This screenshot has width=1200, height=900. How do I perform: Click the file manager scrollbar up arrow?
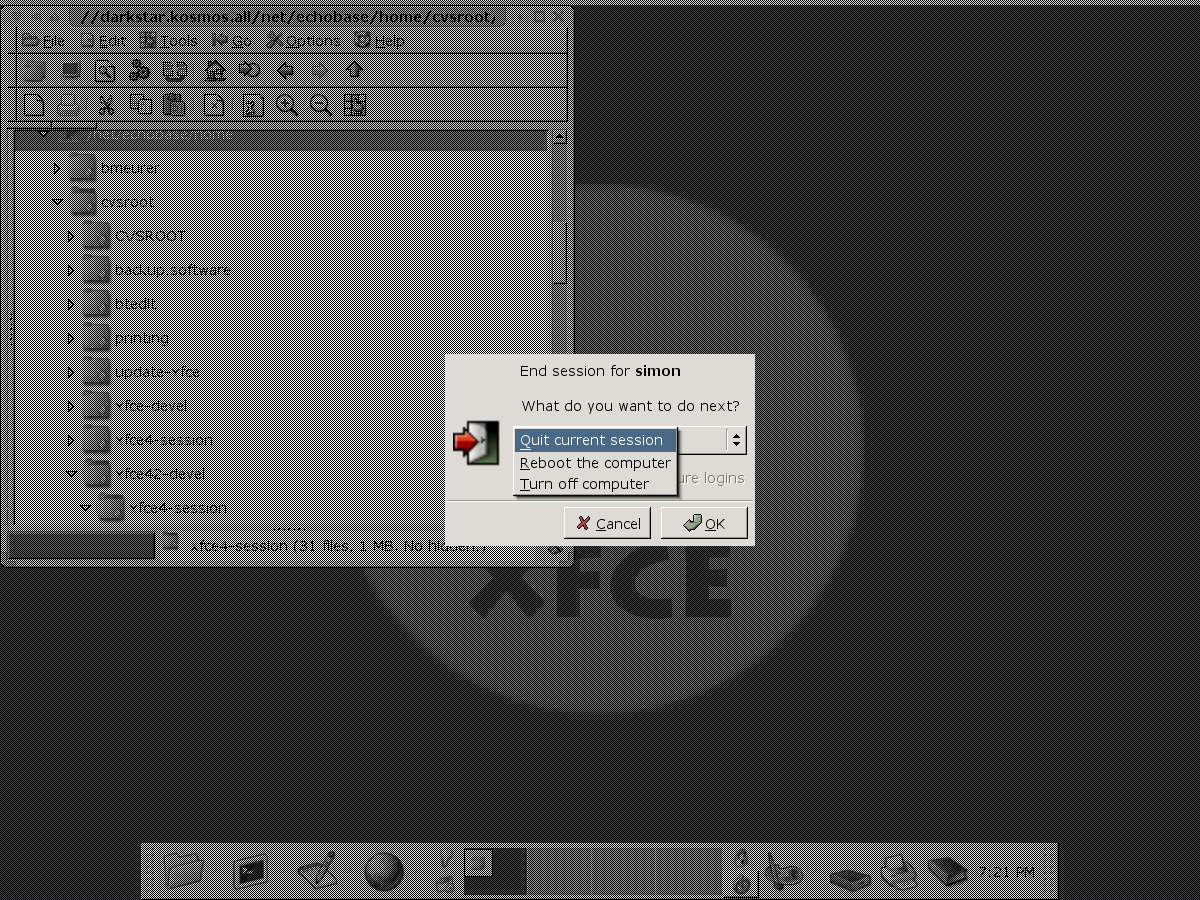559,138
